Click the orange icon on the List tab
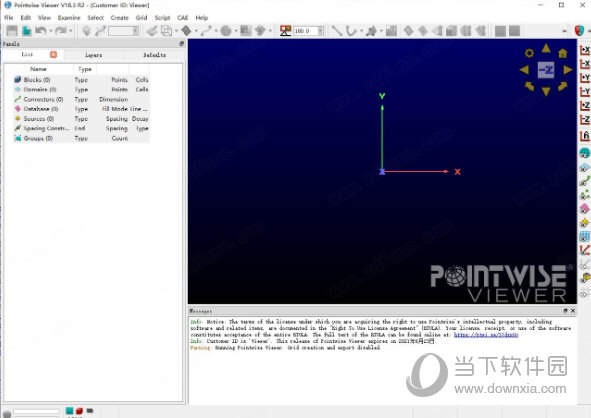Image resolution: width=591 pixels, height=418 pixels. (x=54, y=55)
